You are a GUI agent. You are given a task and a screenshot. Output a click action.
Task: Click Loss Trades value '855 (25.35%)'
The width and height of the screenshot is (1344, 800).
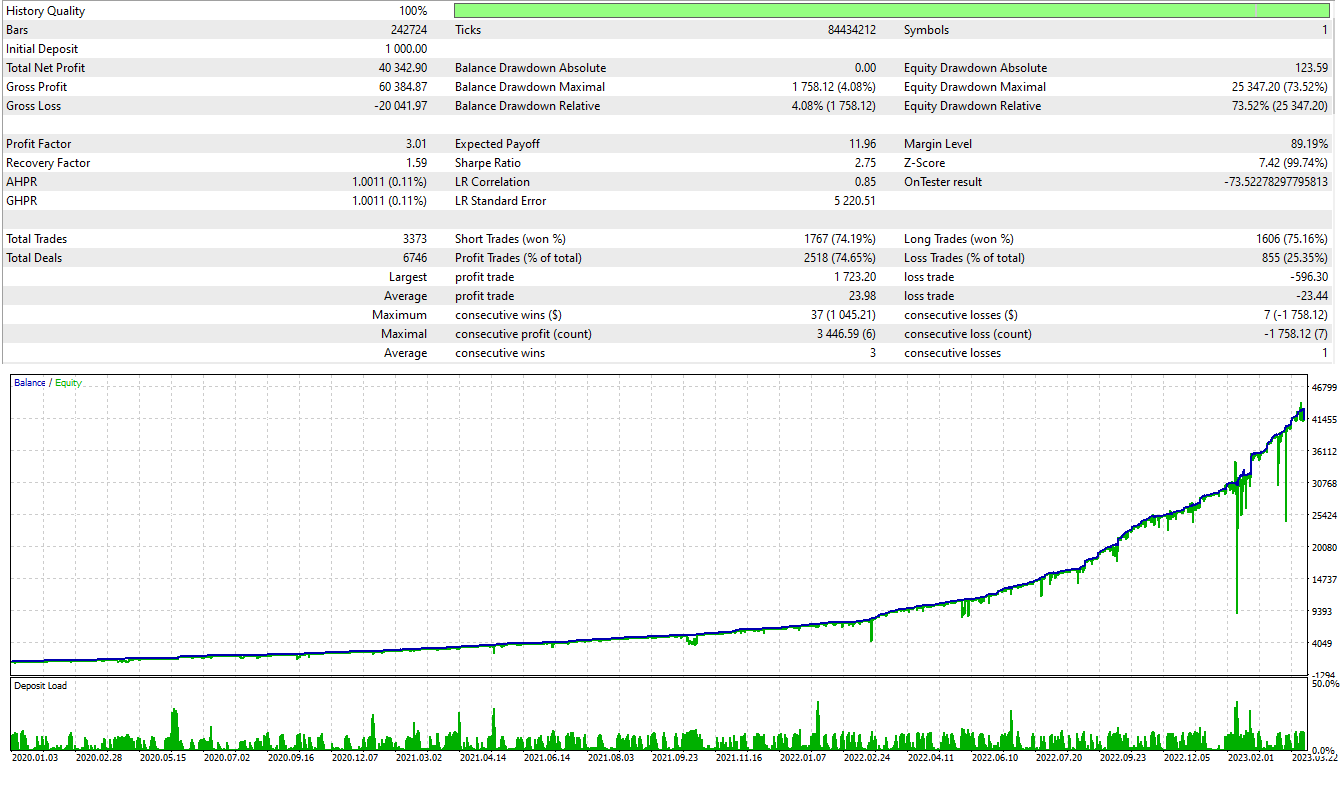pyautogui.click(x=1296, y=258)
